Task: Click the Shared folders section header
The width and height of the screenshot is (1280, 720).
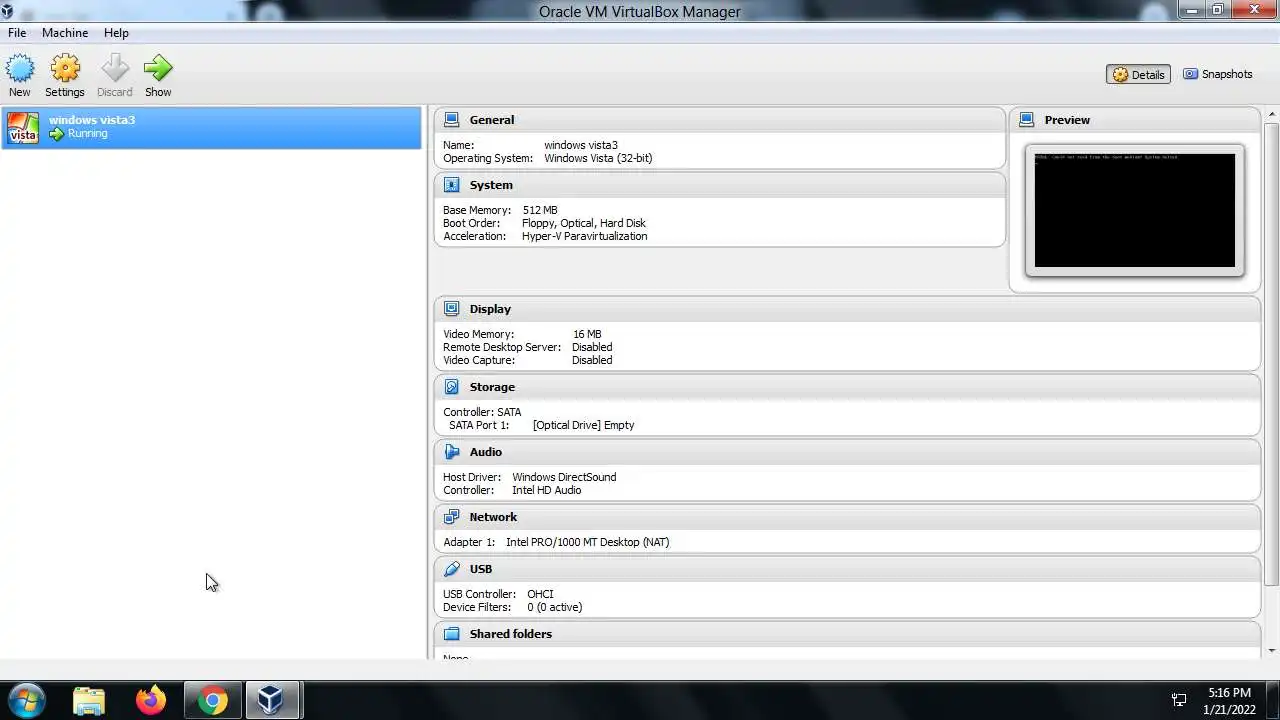Action: click(x=847, y=634)
